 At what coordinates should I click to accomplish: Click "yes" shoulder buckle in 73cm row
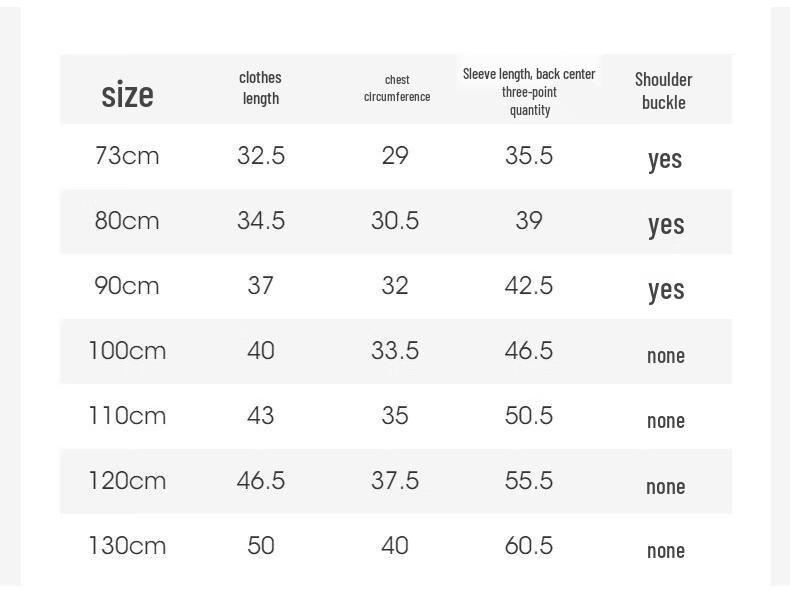click(x=665, y=159)
